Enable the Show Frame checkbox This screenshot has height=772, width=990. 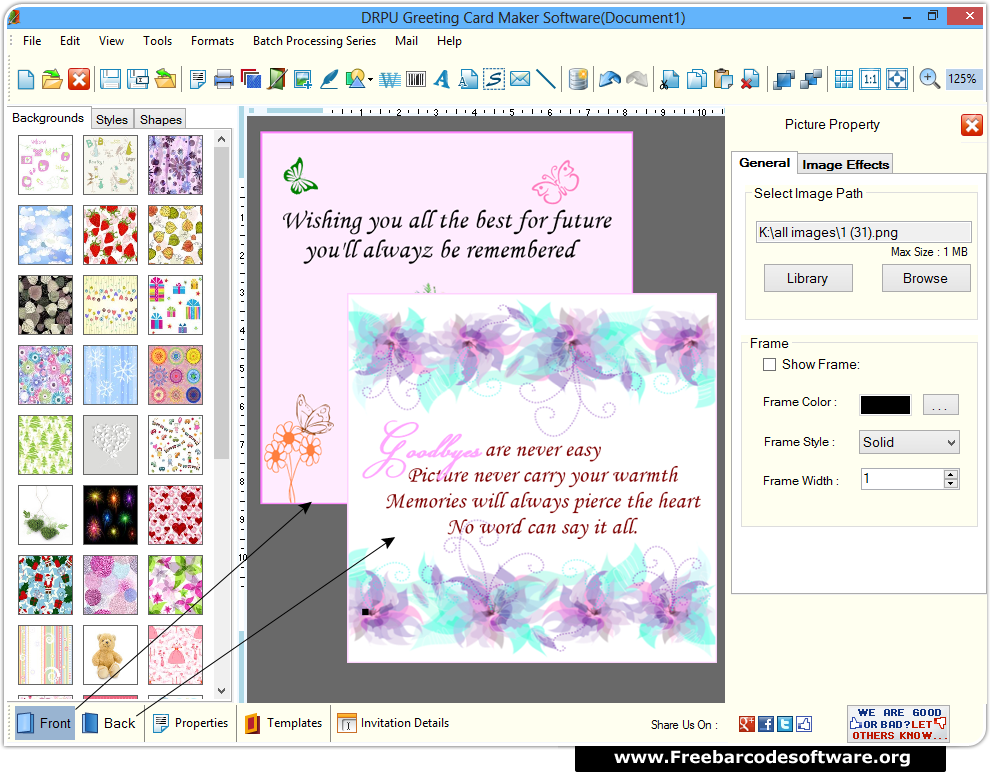pyautogui.click(x=769, y=365)
